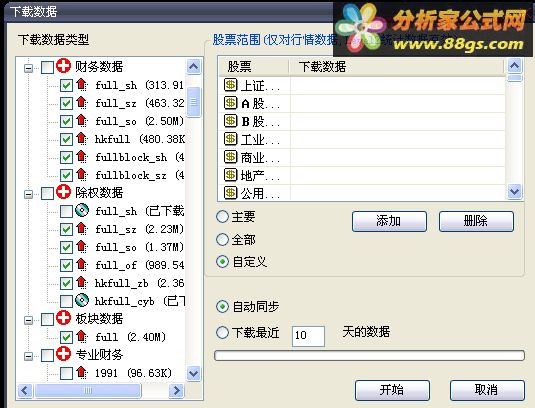The width and height of the screenshot is (535, 408).
Task: Click the red cross icon beside 专业财务
Action: click(x=63, y=354)
